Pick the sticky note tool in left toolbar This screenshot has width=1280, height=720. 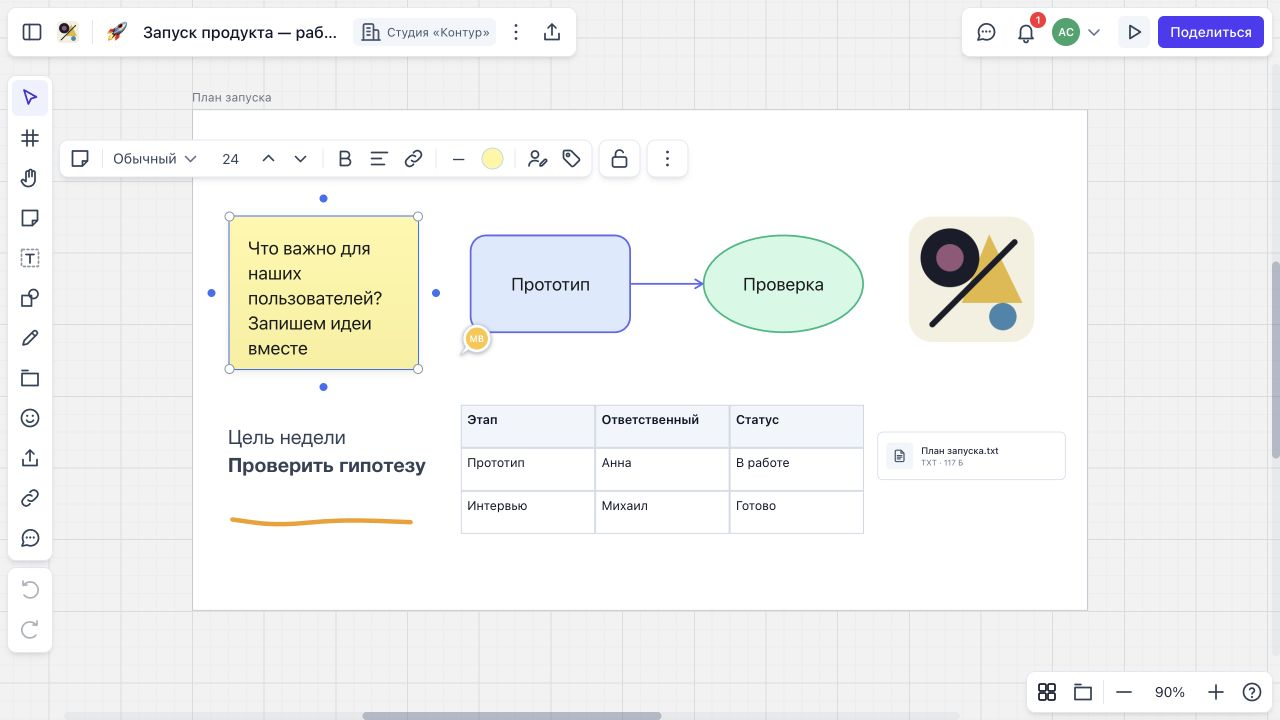pyautogui.click(x=30, y=218)
